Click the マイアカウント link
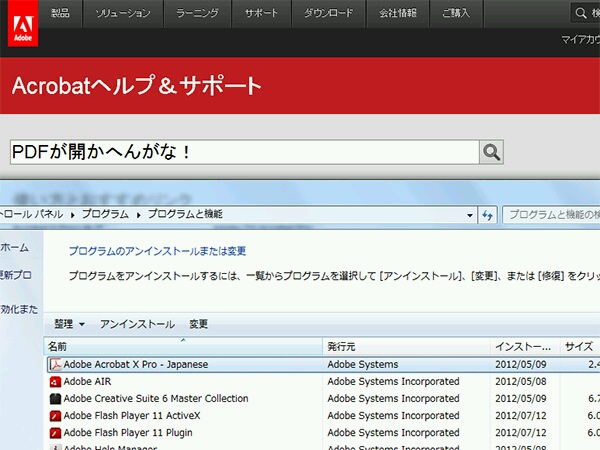This screenshot has width=600, height=450. coord(580,39)
